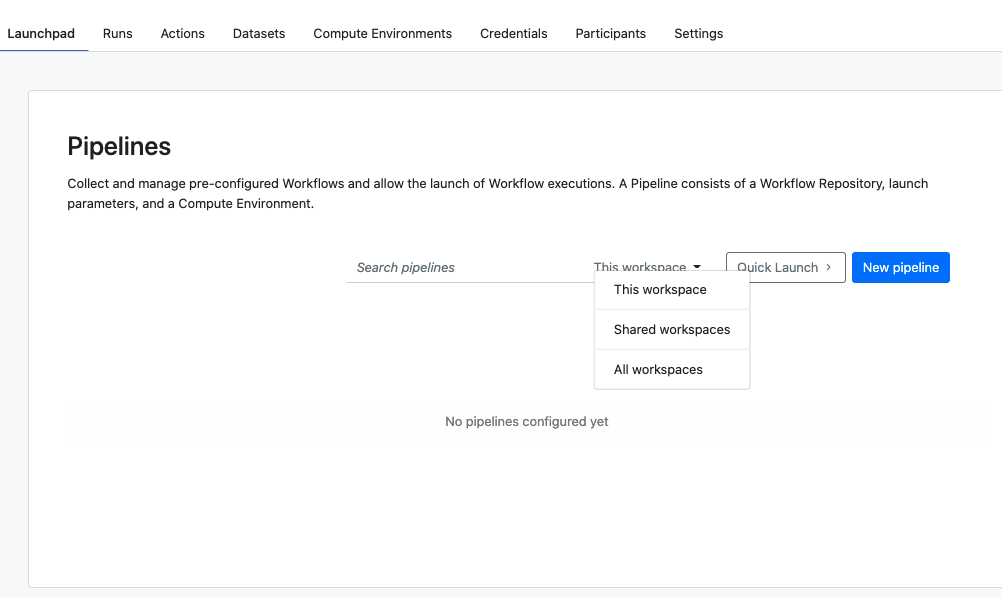The height and width of the screenshot is (598, 1002).
Task: Open the Actions tab
Action: [x=183, y=33]
